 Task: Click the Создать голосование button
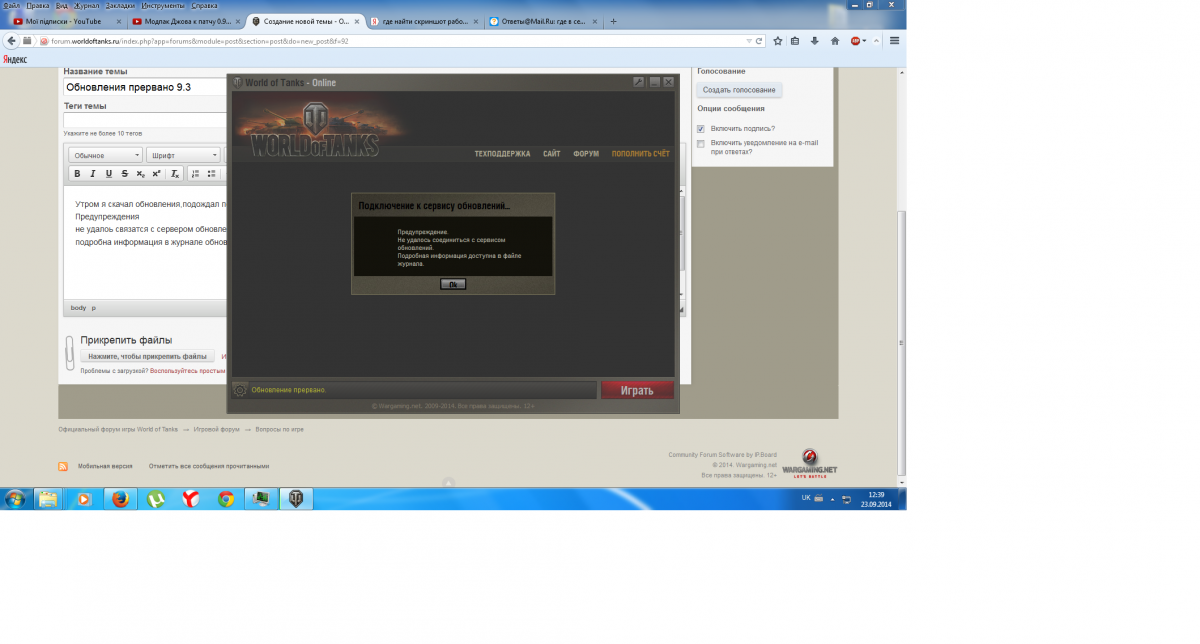(739, 90)
